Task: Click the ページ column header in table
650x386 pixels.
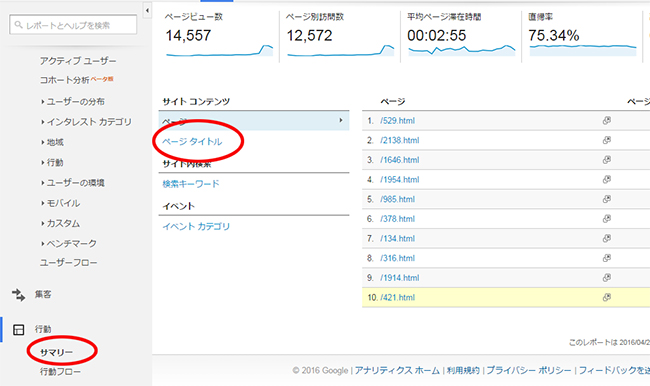Action: (393, 102)
